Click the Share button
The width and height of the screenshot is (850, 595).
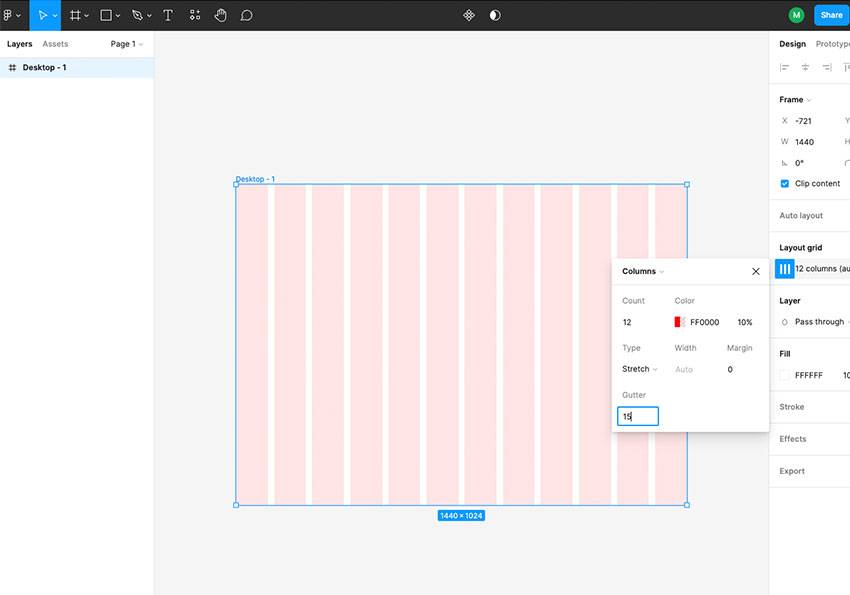pyautogui.click(x=831, y=15)
